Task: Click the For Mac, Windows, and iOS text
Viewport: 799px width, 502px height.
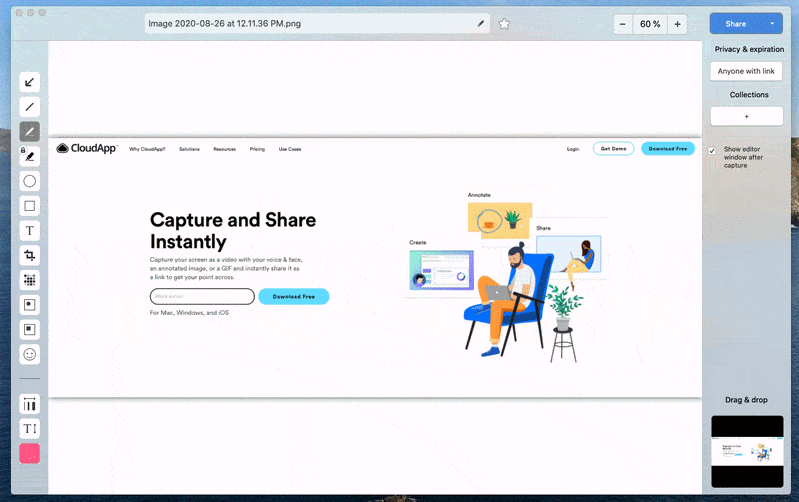Action: click(x=189, y=312)
